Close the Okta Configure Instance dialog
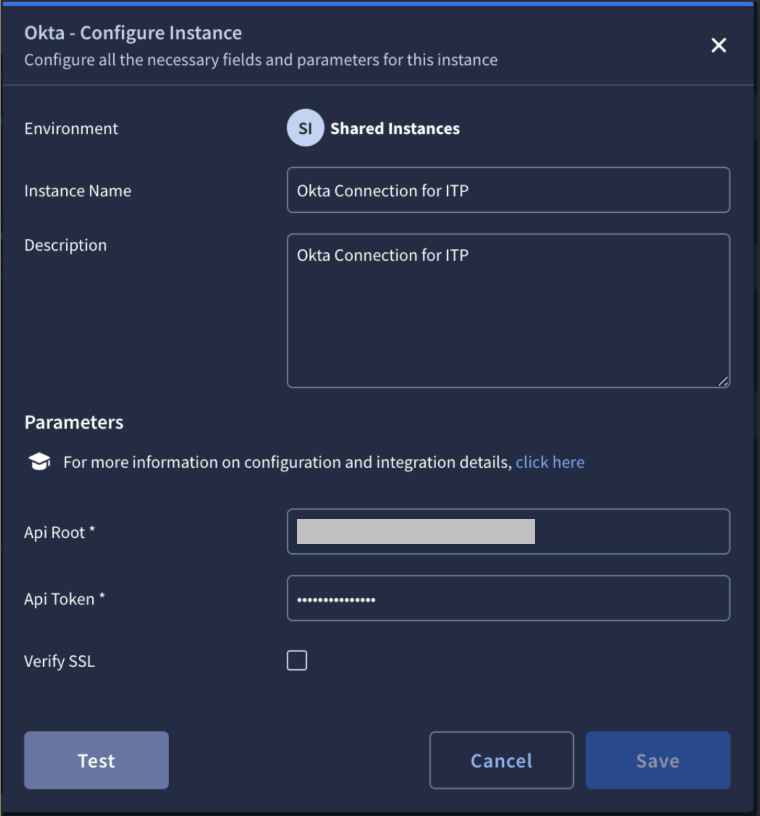The image size is (760, 816). tap(718, 45)
